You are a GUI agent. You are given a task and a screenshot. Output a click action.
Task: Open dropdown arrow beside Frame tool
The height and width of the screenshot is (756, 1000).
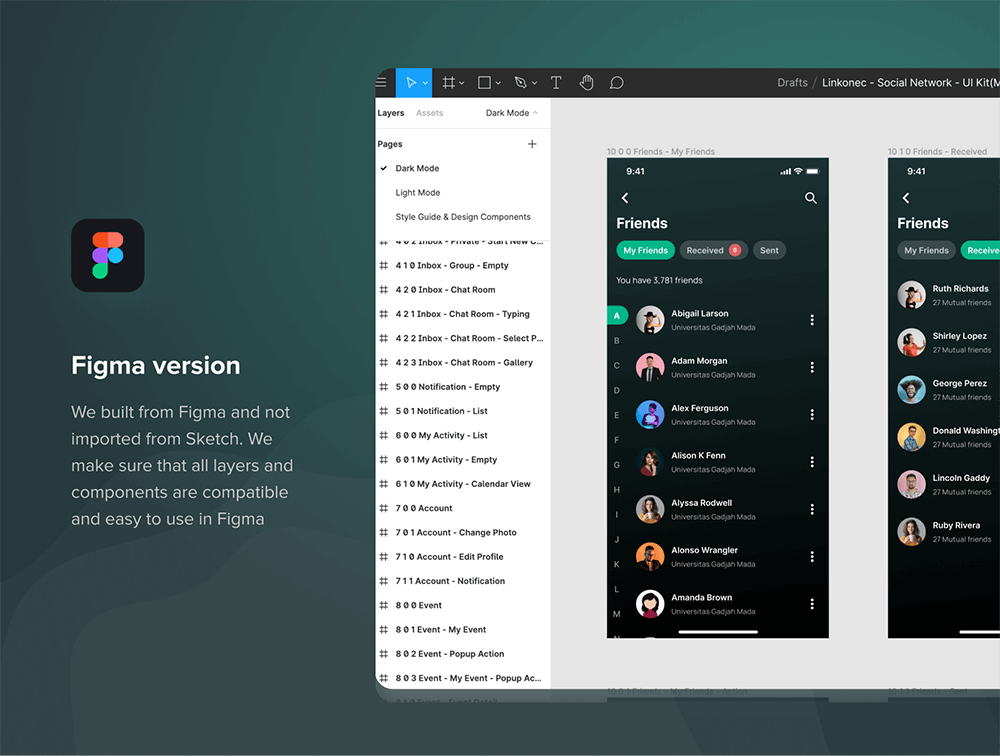pyautogui.click(x=462, y=83)
